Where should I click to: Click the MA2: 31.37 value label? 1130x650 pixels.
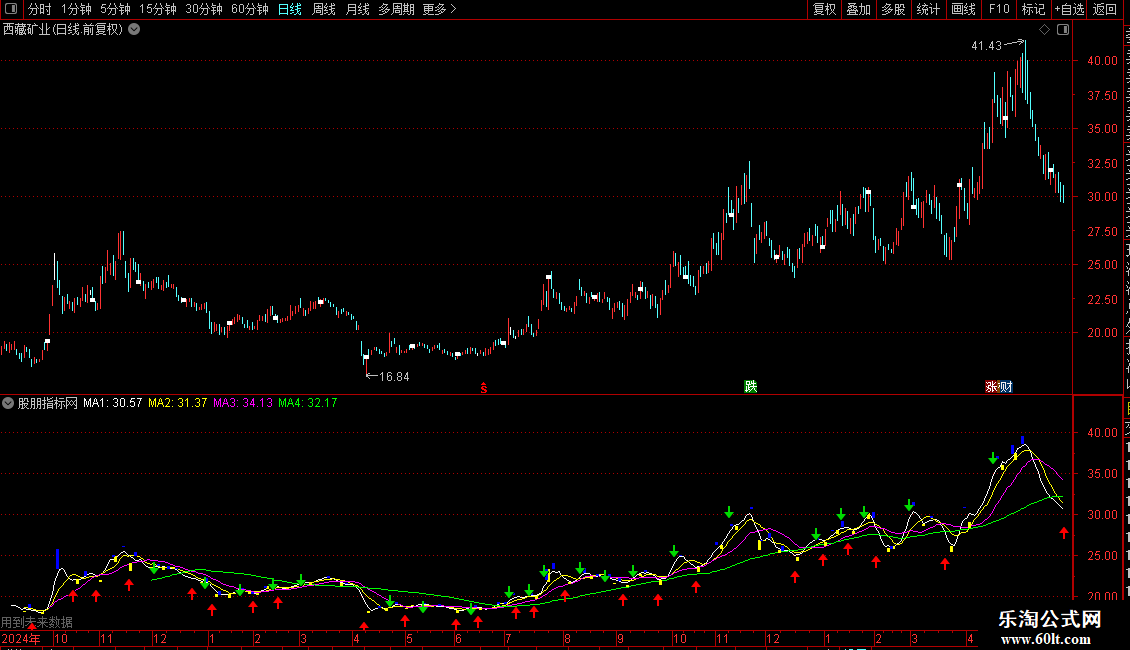point(178,403)
